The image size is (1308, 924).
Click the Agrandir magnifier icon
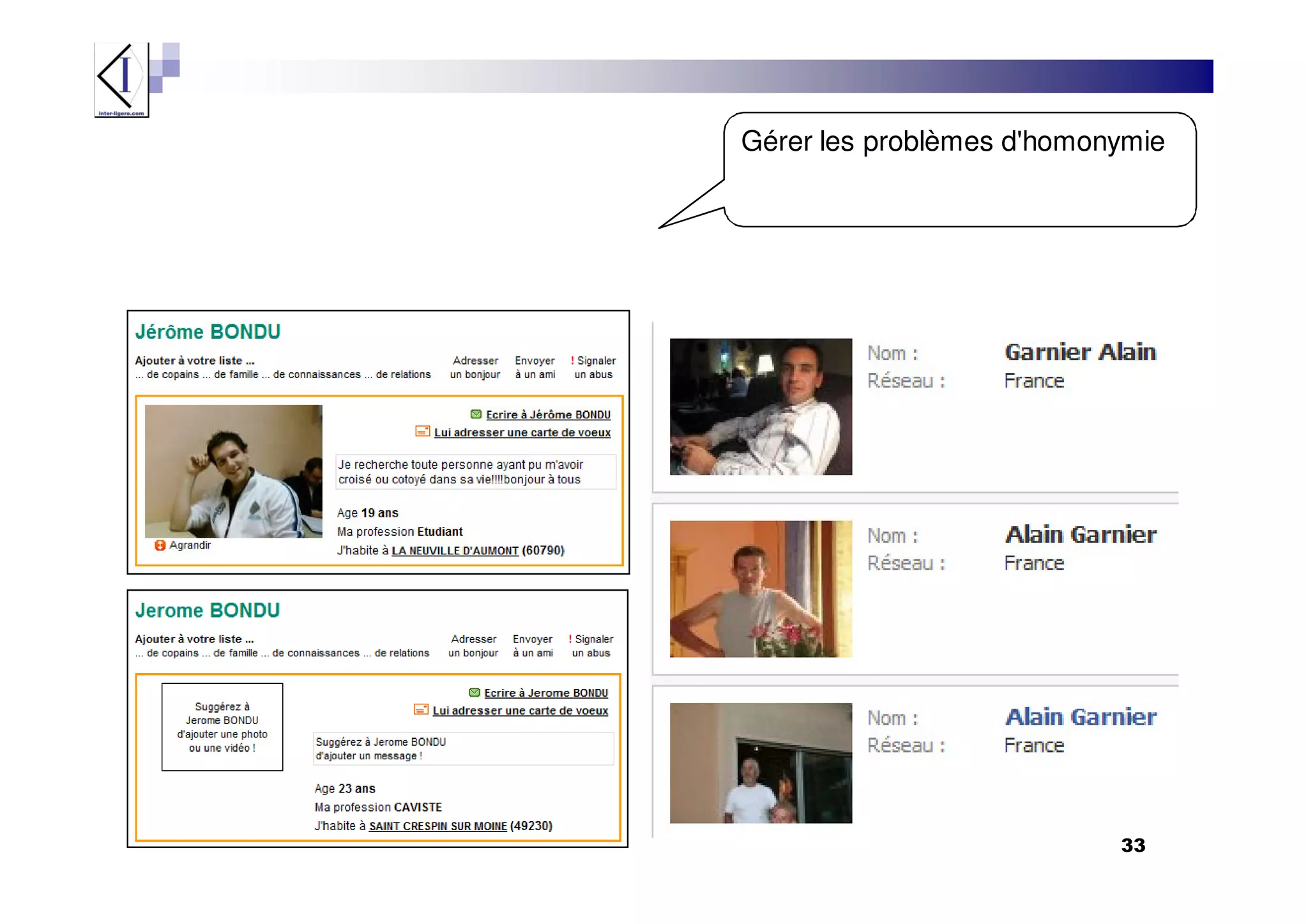(160, 545)
